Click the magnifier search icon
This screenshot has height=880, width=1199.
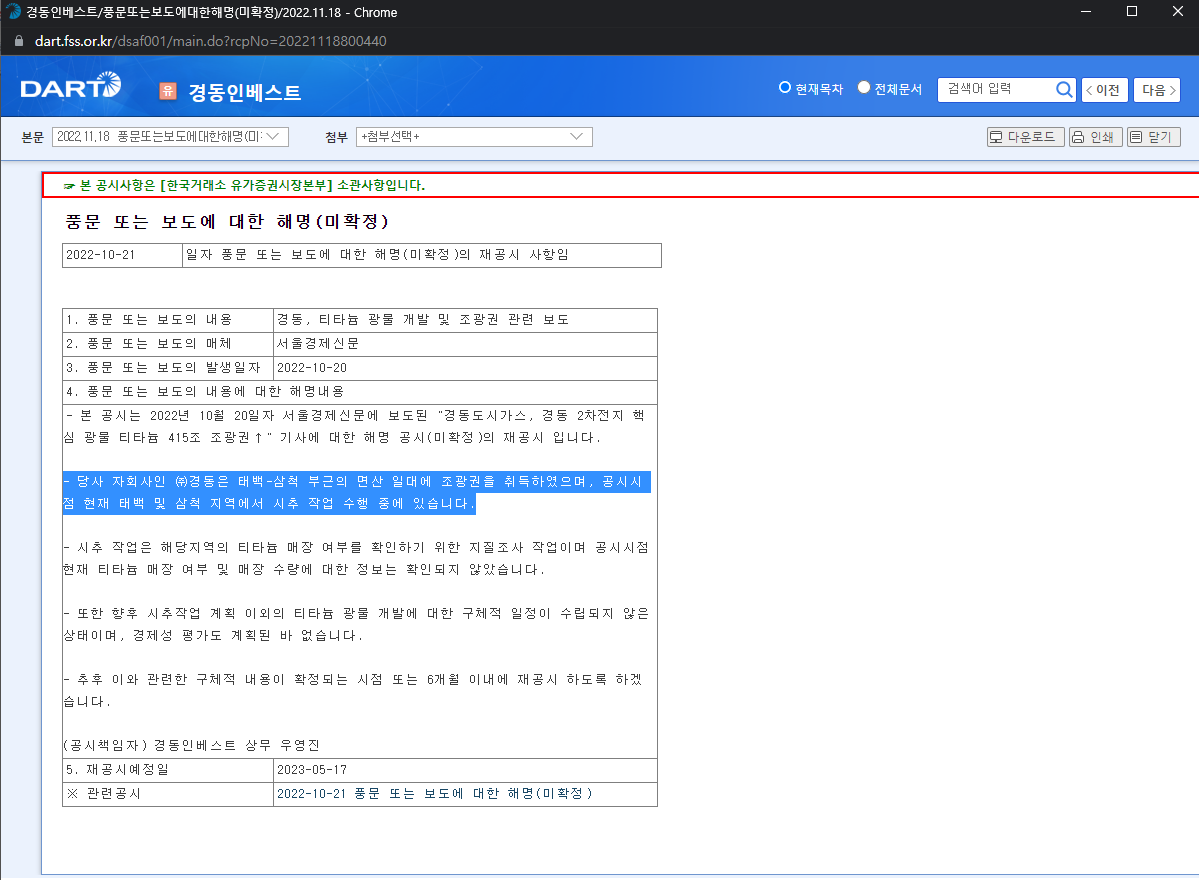tap(1064, 89)
